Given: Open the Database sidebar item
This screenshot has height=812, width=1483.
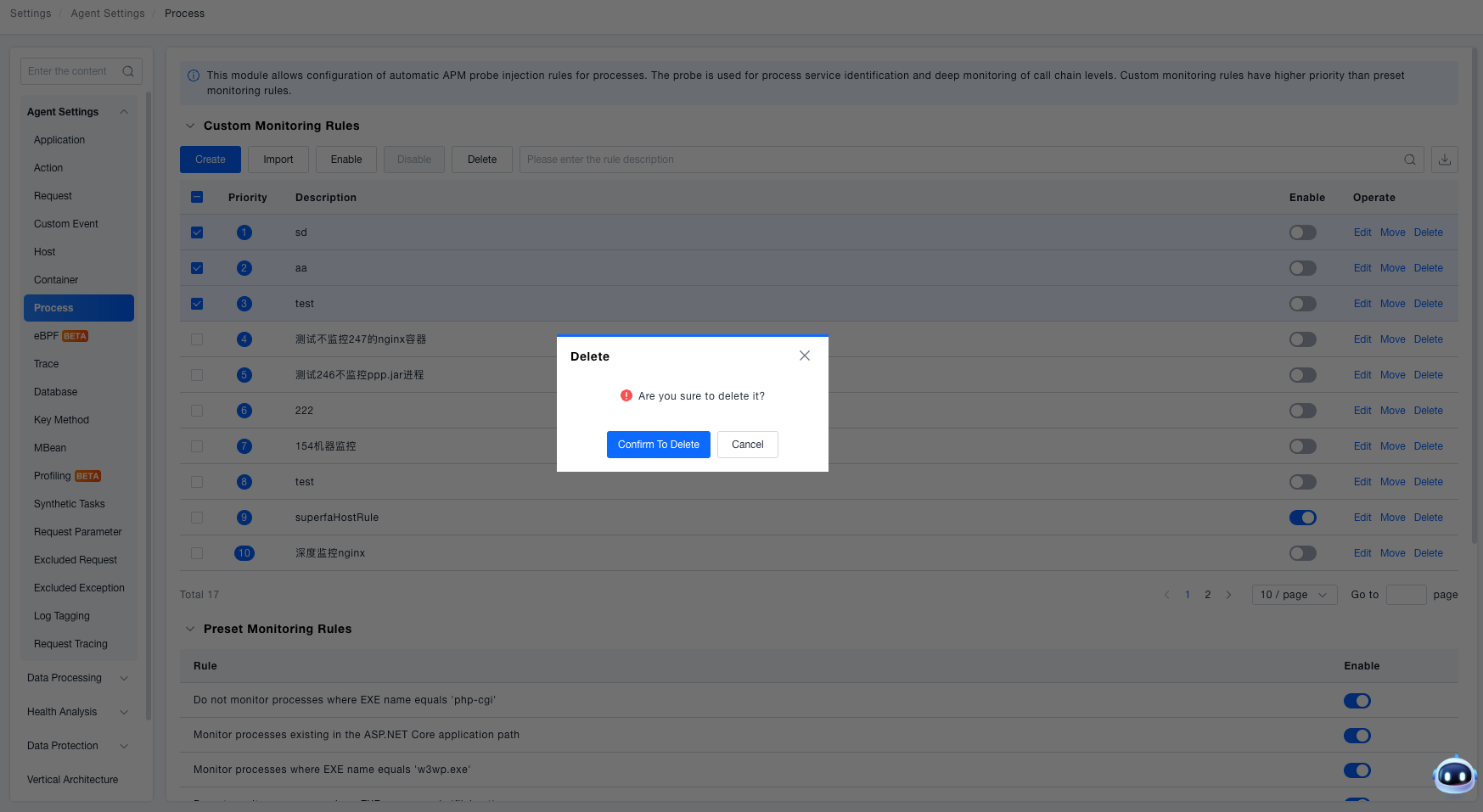Looking at the screenshot, I should click(56, 392).
